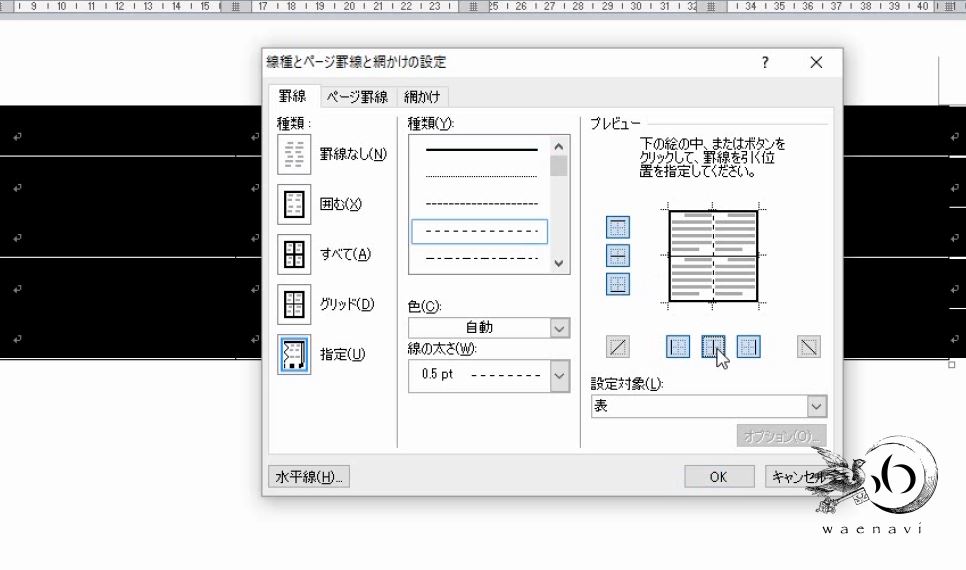Click the ruler column marker near 16

235,7
